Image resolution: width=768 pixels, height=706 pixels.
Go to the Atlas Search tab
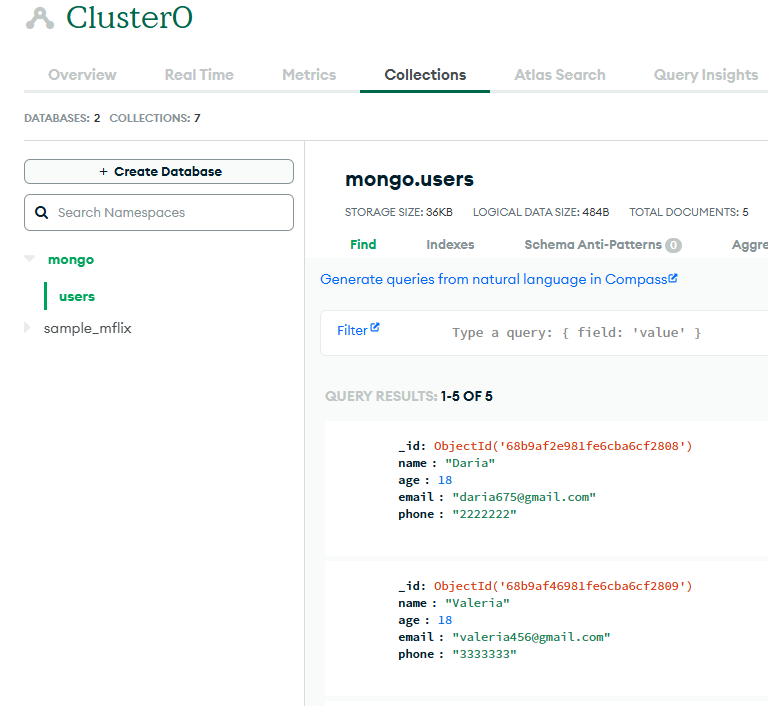(559, 75)
